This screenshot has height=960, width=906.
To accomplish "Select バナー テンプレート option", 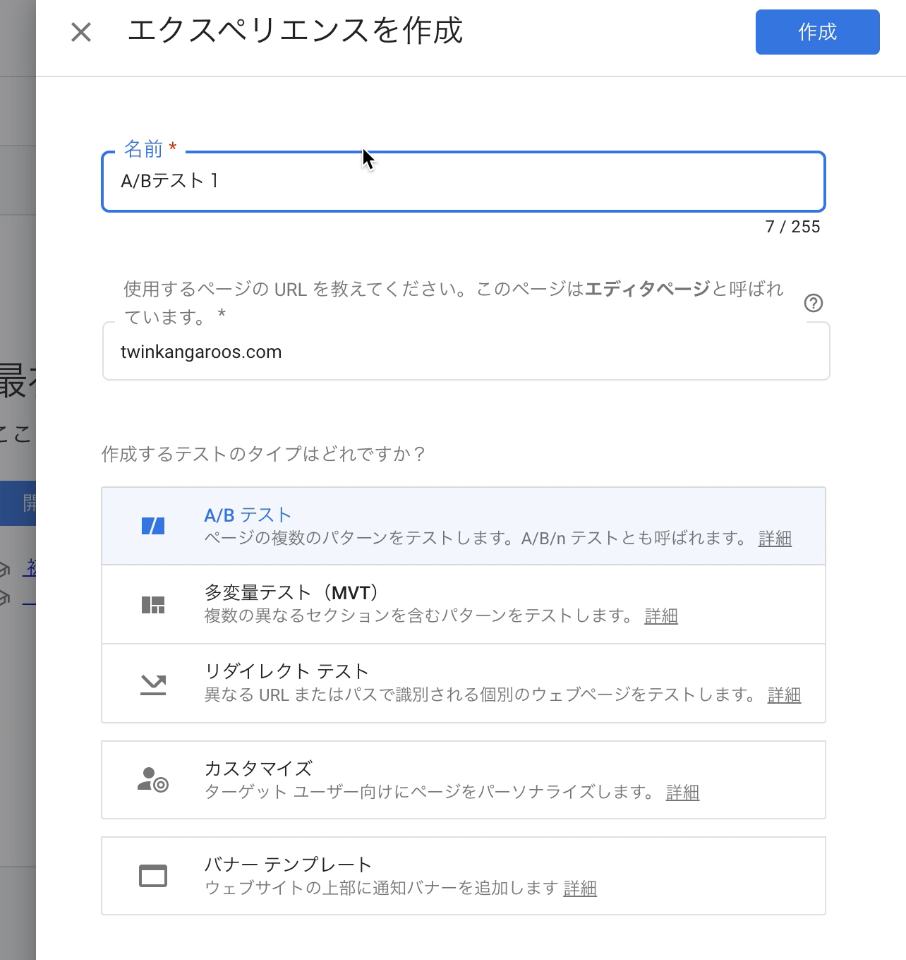I will 463,876.
